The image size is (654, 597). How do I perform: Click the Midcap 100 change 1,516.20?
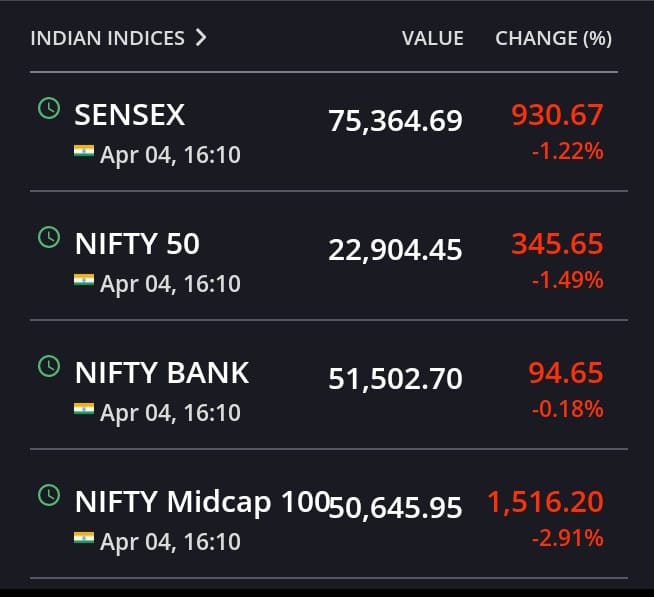point(546,502)
